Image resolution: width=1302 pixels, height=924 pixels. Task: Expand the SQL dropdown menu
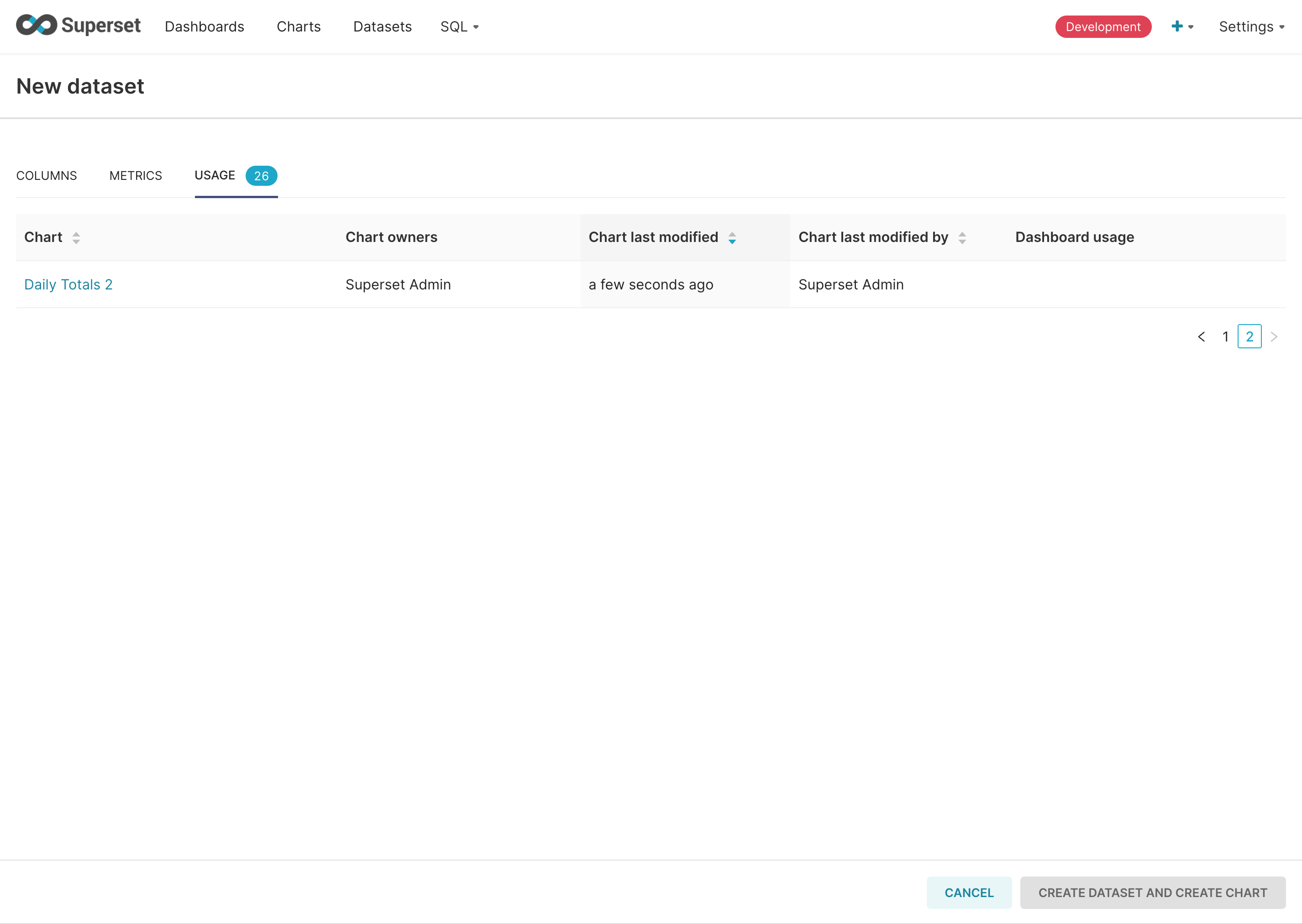pos(459,27)
